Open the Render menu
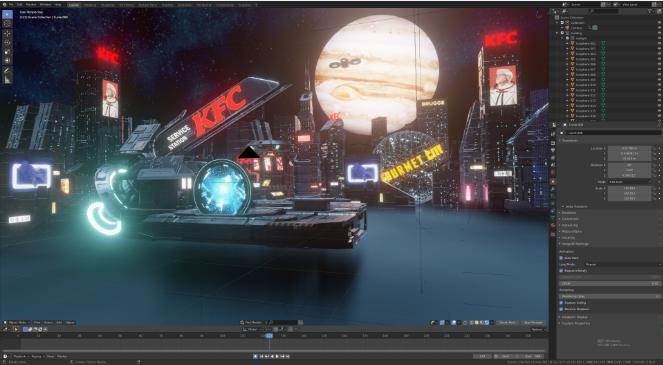The width and height of the screenshot is (663, 365). point(31,4)
